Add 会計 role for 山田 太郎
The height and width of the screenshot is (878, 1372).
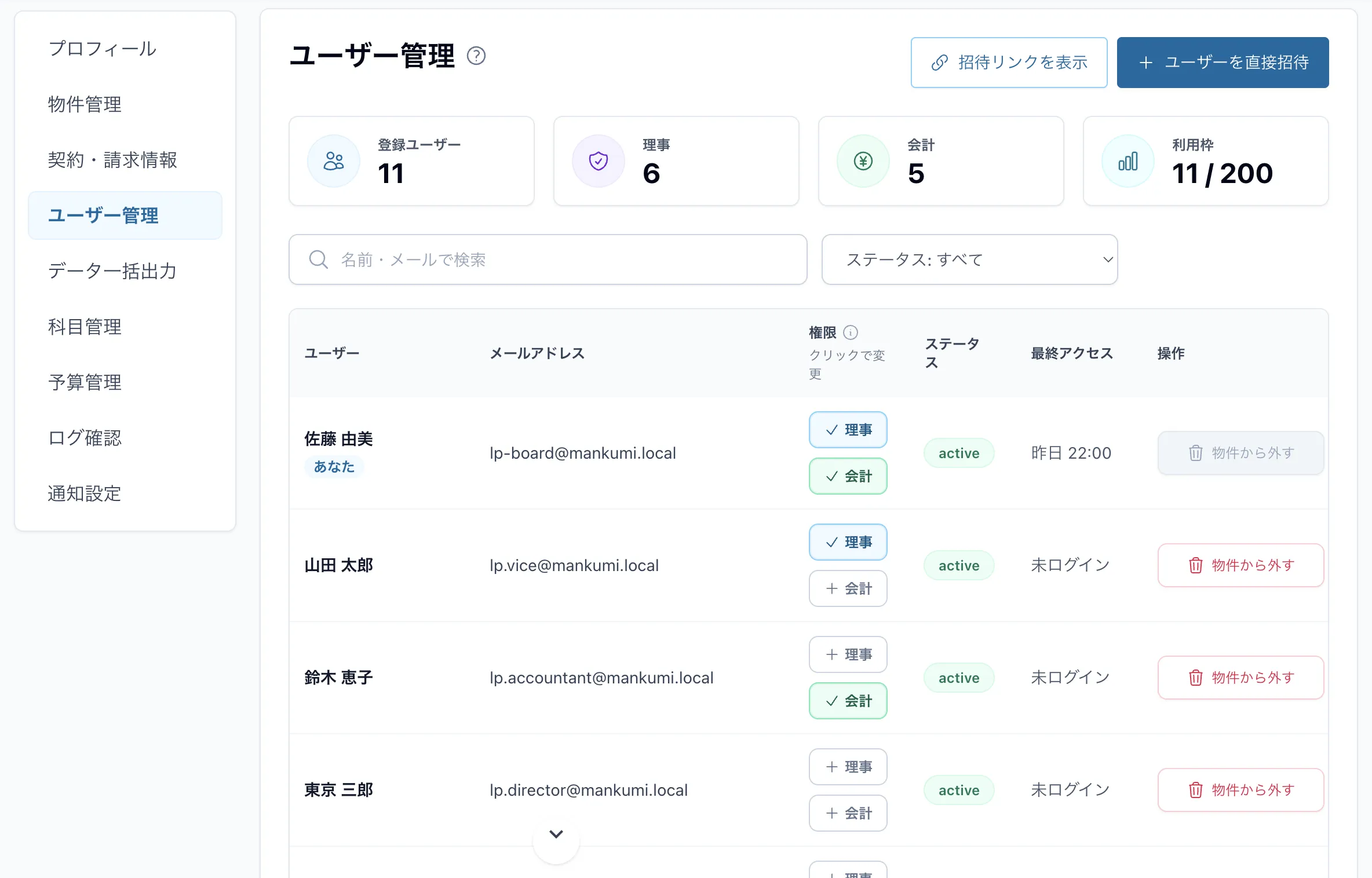pos(848,588)
